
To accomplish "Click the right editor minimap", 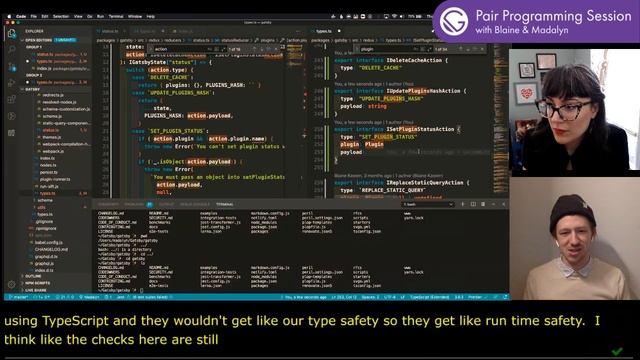I will click(x=500, y=120).
